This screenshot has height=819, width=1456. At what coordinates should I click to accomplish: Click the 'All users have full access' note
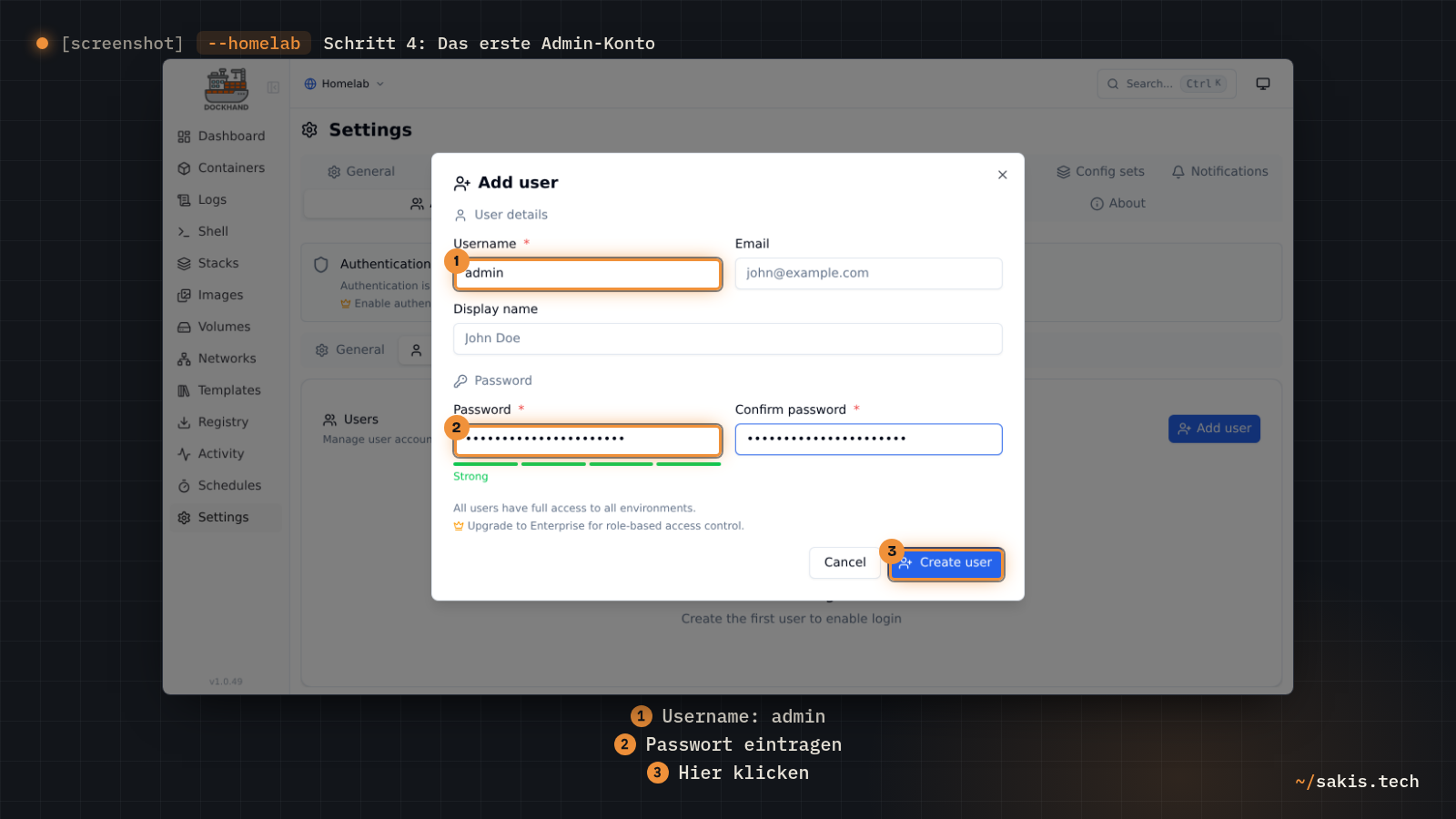[574, 509]
